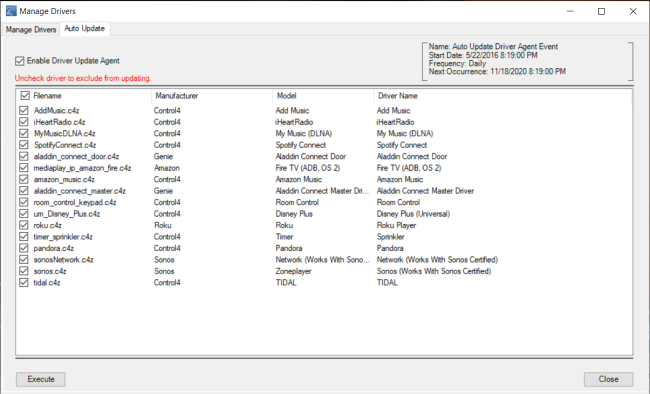Click the Fire TV (ADB, OS 2) model cell

(308, 168)
